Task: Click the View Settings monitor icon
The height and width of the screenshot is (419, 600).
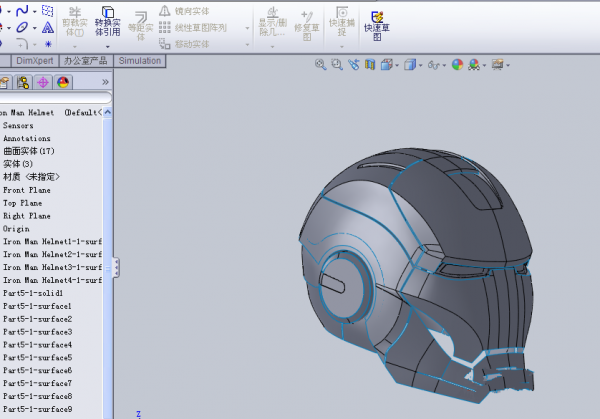Action: (x=497, y=65)
